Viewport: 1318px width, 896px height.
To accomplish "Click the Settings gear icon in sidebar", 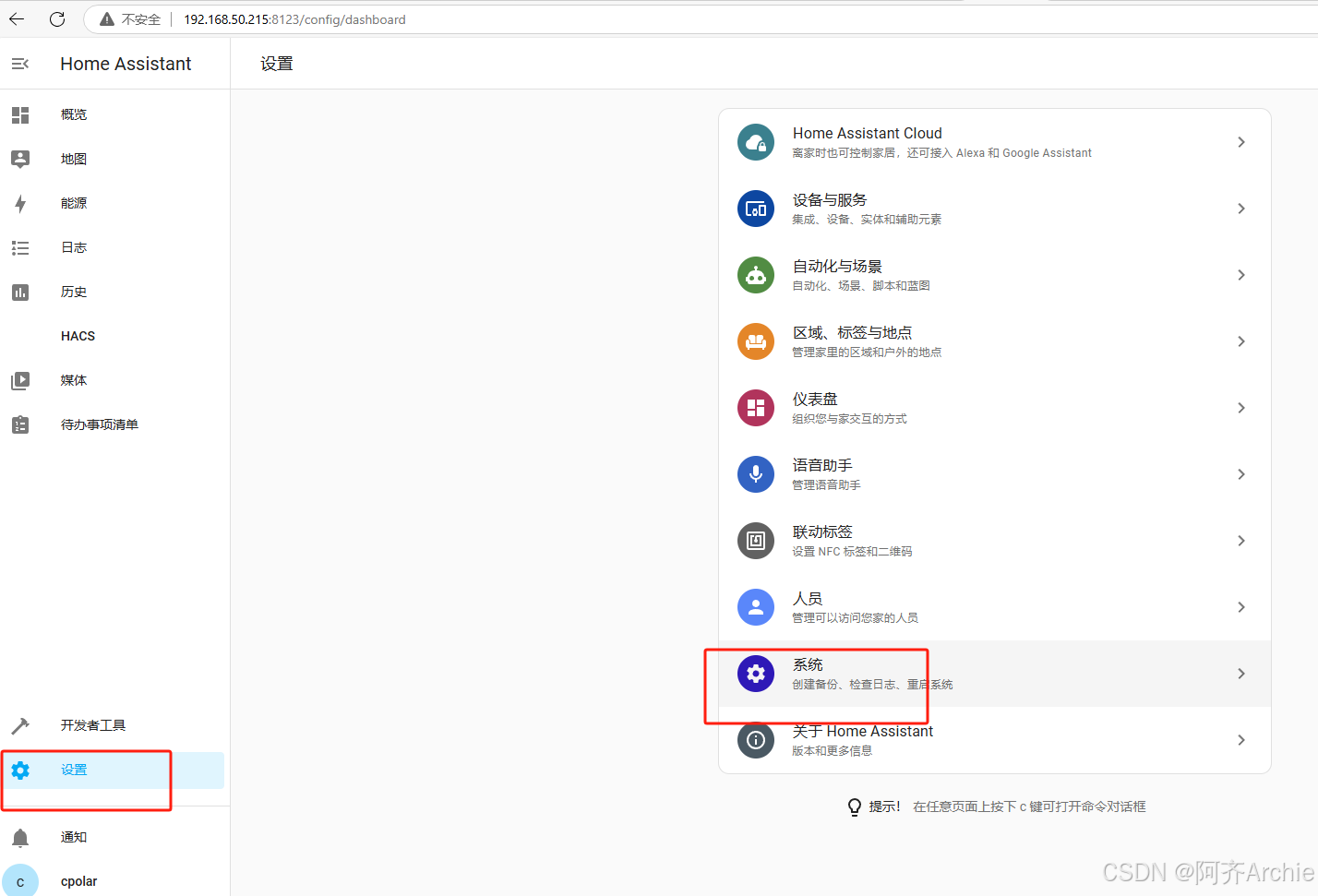I will pyautogui.click(x=20, y=770).
